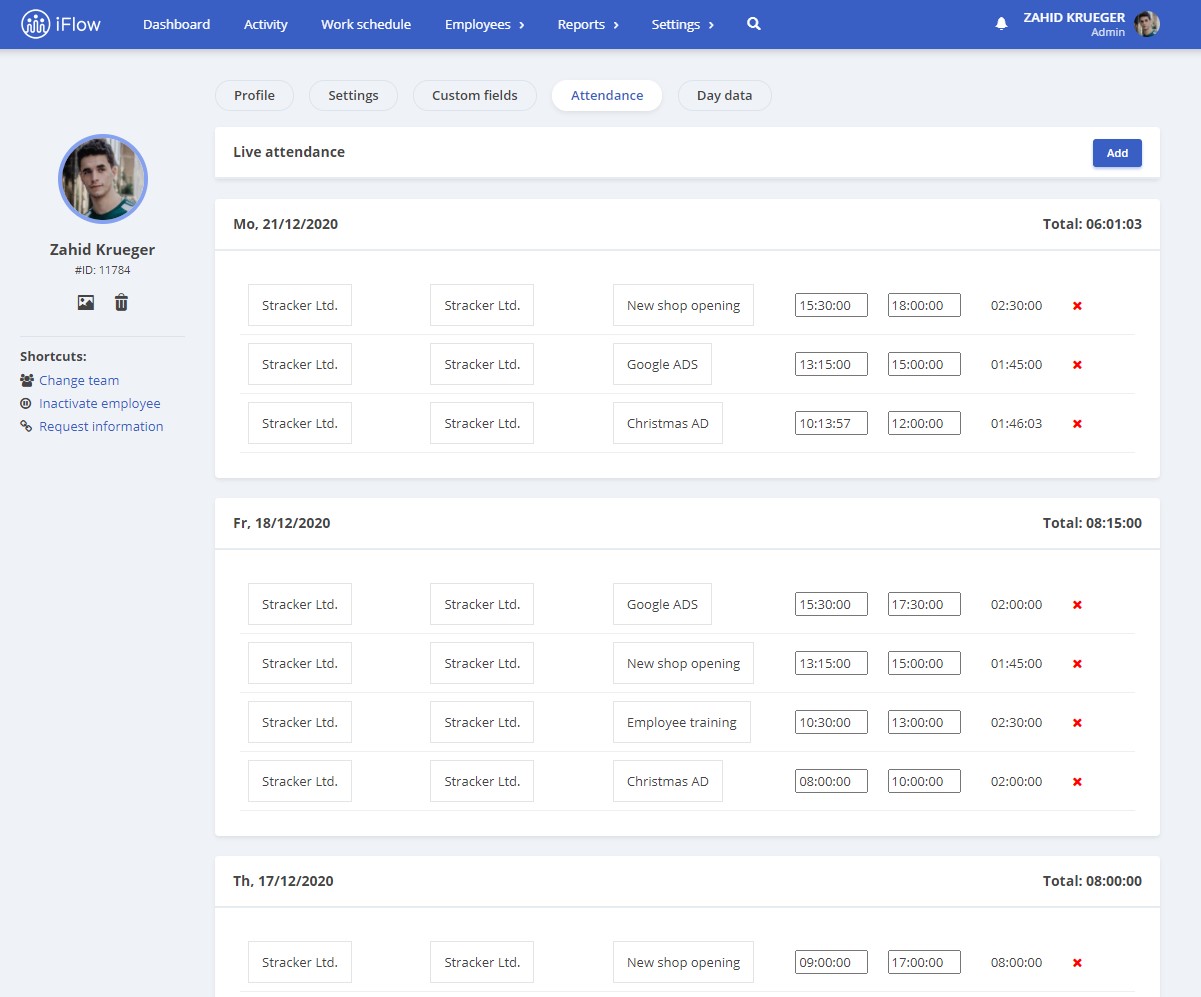Remove the Employee training entry with red X

(x=1077, y=723)
